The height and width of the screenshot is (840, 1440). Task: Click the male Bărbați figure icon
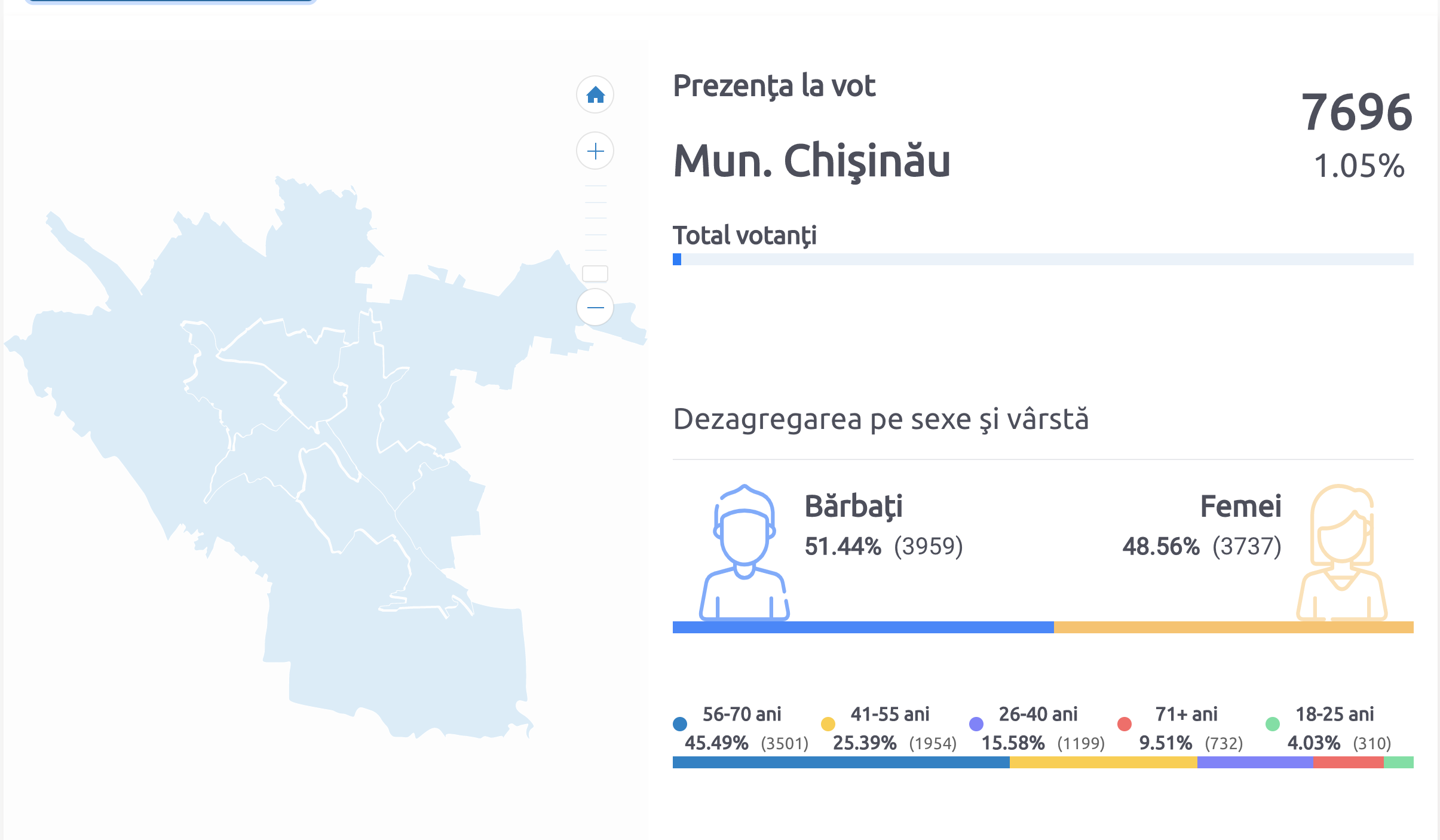744,552
